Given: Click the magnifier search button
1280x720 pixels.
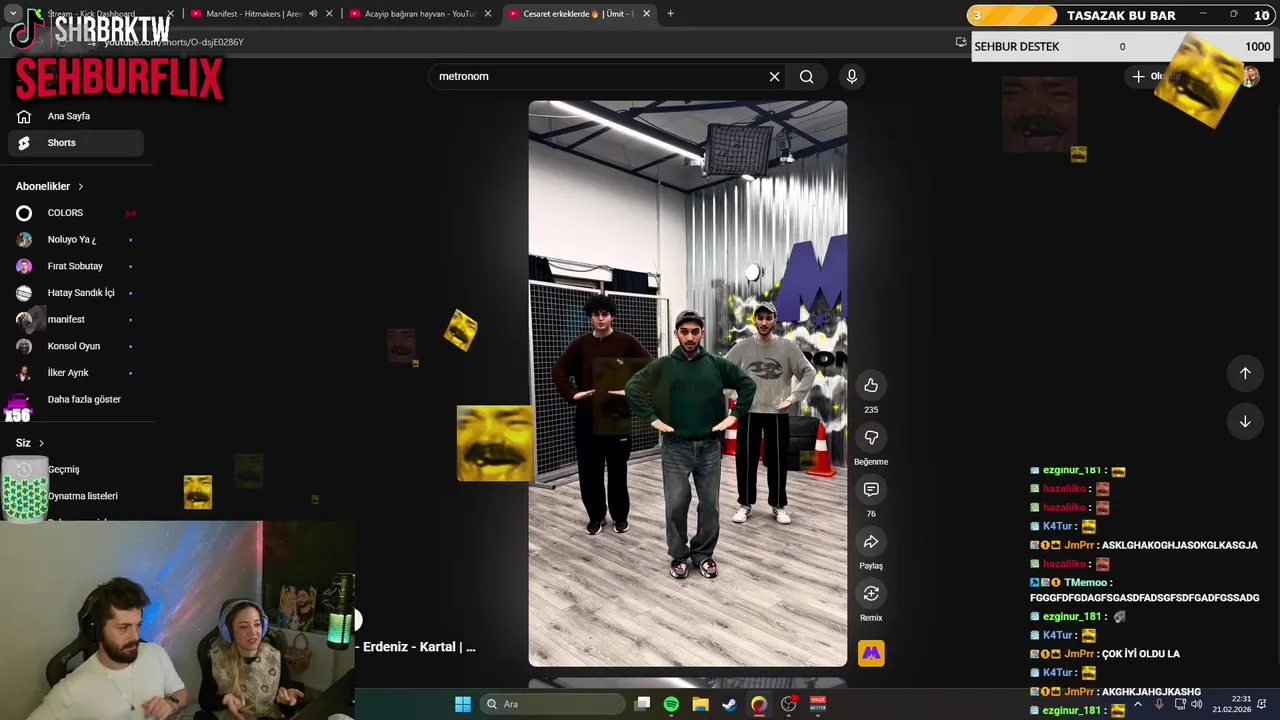Looking at the screenshot, I should [x=807, y=76].
